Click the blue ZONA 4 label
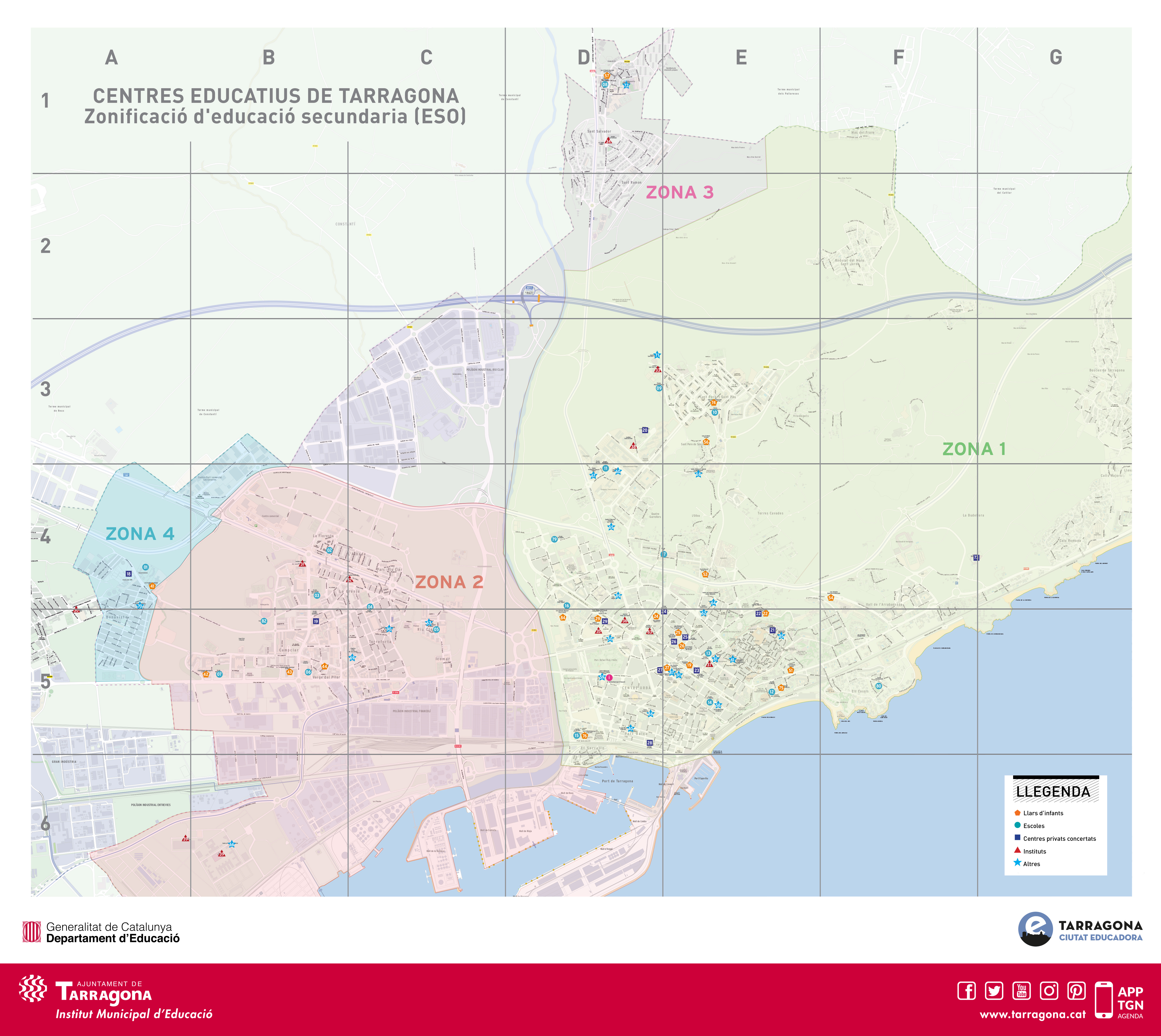This screenshot has height=1036, width=1161. tap(140, 534)
